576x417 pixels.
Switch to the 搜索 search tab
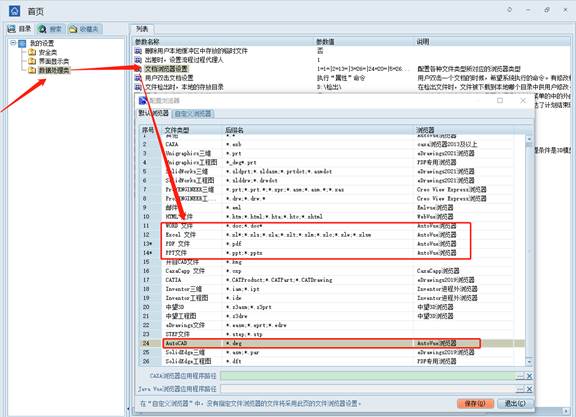[x=51, y=29]
